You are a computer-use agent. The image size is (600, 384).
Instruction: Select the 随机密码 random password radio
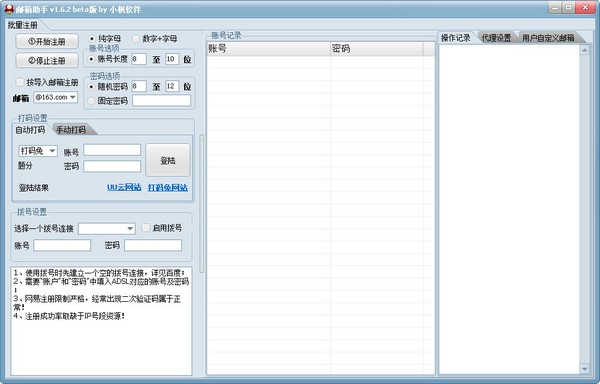pos(91,87)
